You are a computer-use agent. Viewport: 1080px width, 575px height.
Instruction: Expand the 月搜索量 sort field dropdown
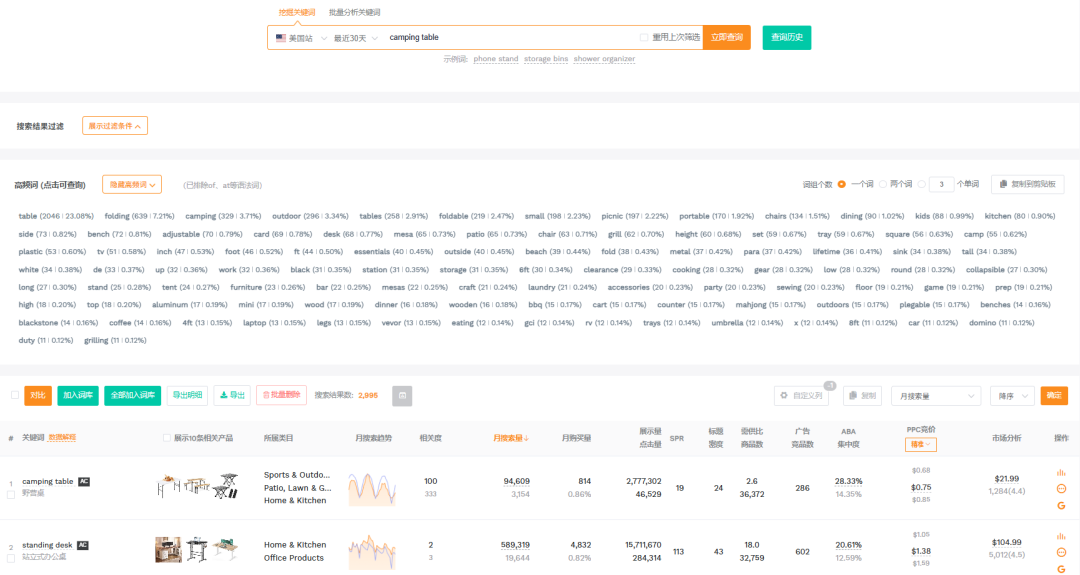point(935,396)
